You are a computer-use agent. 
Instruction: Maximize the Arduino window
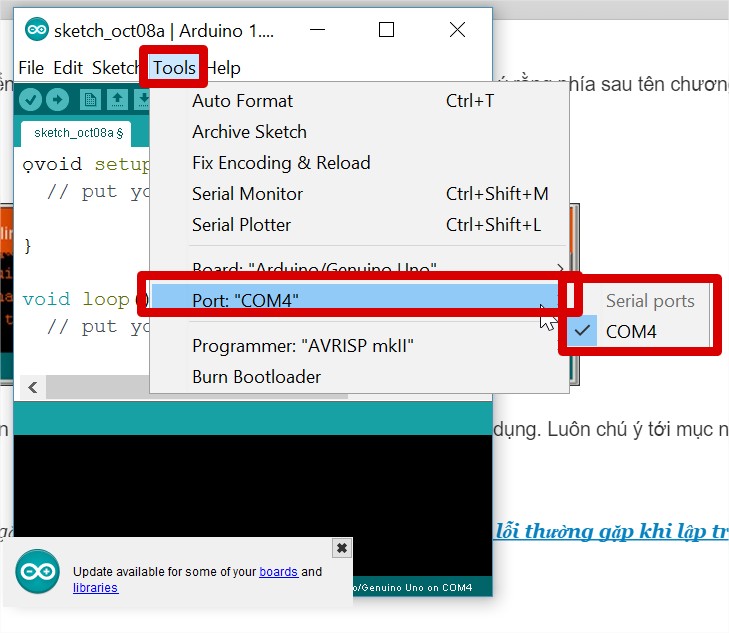coord(386,30)
